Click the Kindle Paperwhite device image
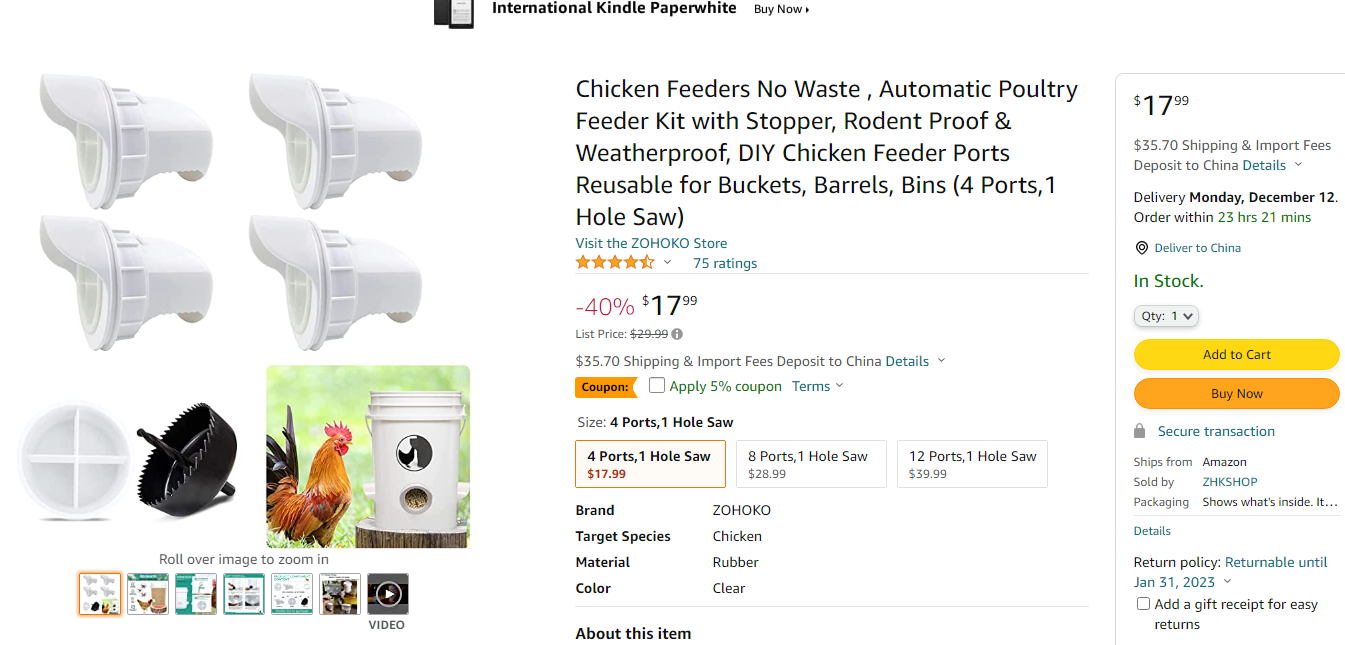Image resolution: width=1345 pixels, height=645 pixels. [x=453, y=12]
